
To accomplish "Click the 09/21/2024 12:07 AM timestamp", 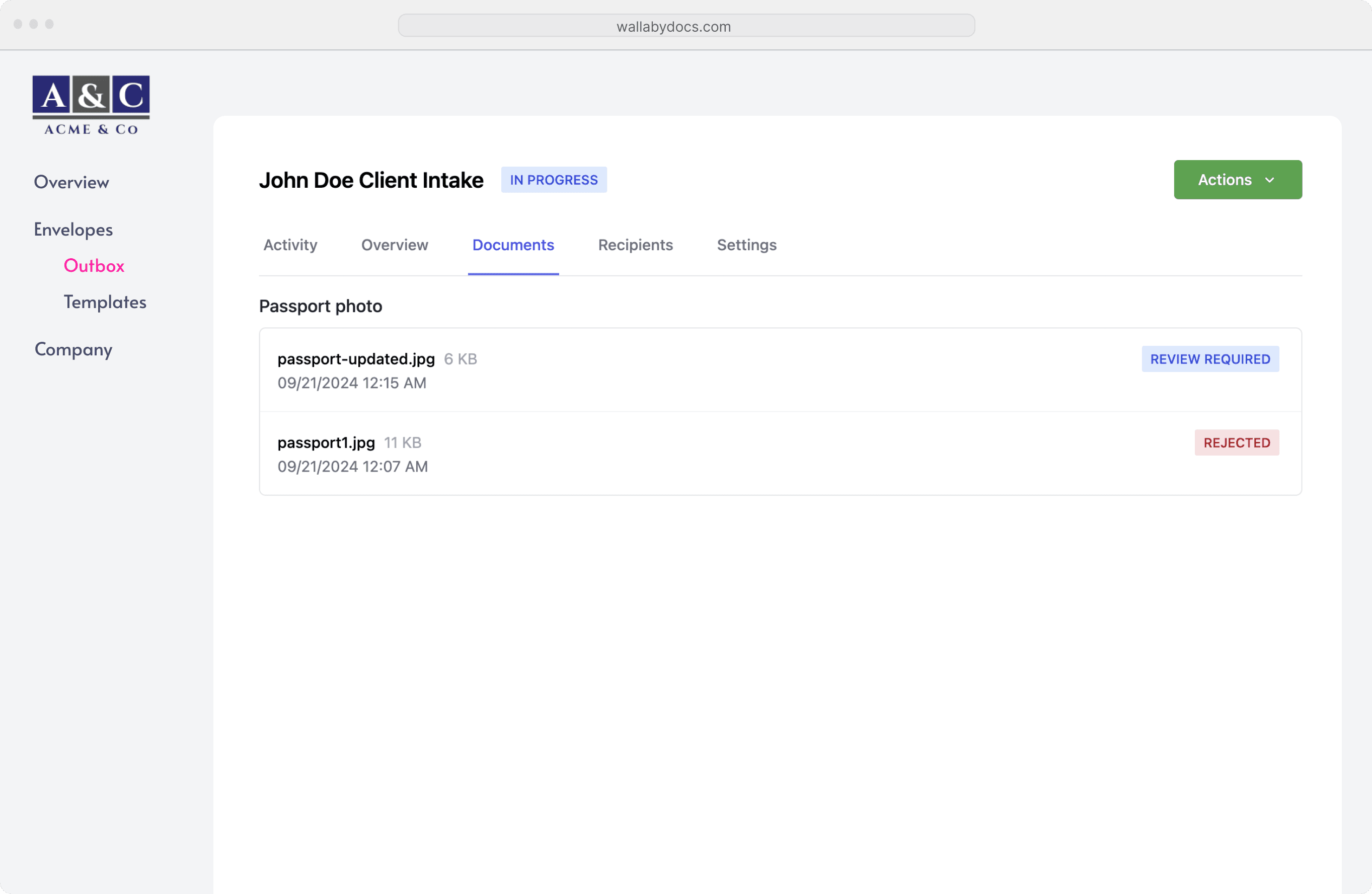I will [x=352, y=467].
